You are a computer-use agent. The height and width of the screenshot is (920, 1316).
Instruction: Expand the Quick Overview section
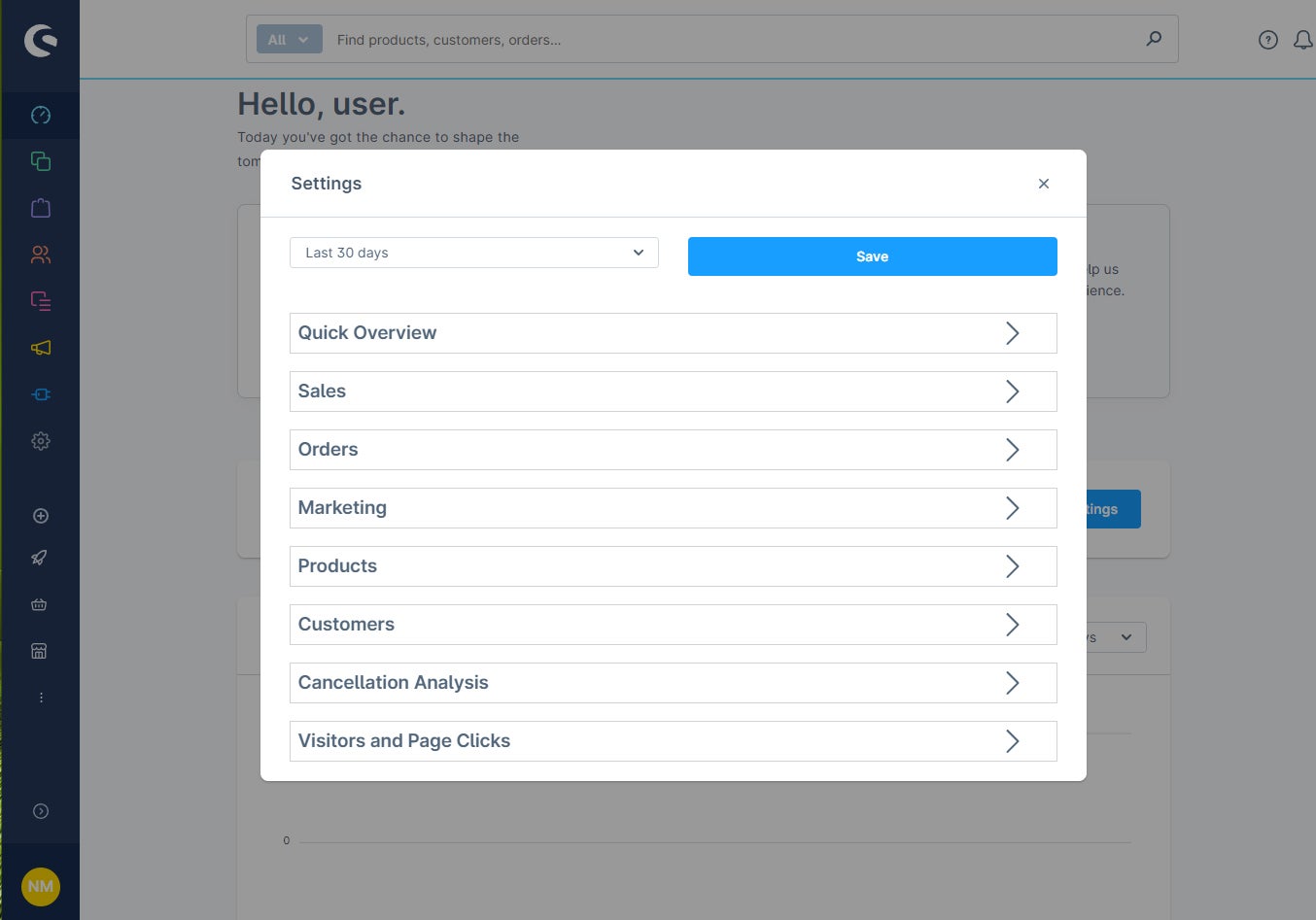pyautogui.click(x=673, y=333)
